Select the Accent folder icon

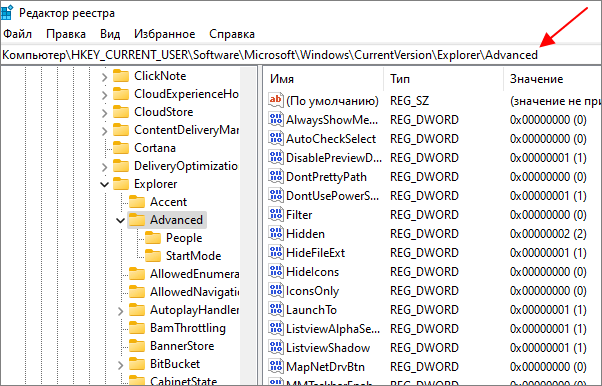137,202
